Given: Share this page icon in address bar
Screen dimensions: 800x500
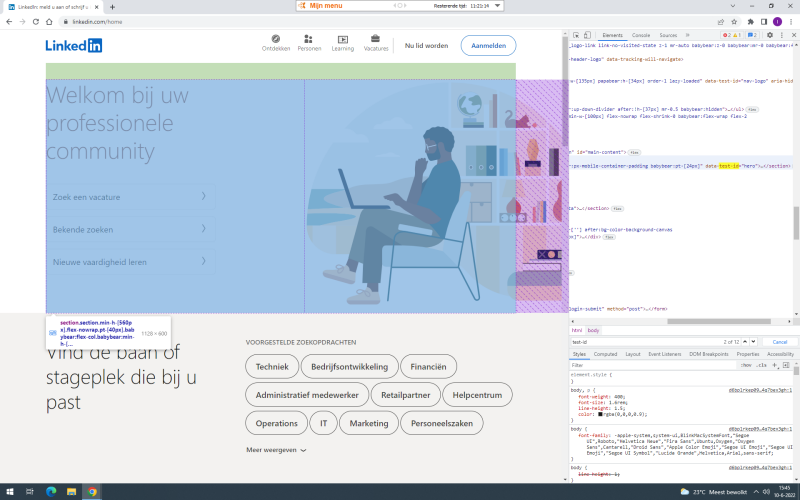Looking at the screenshot, I should (x=721, y=21).
